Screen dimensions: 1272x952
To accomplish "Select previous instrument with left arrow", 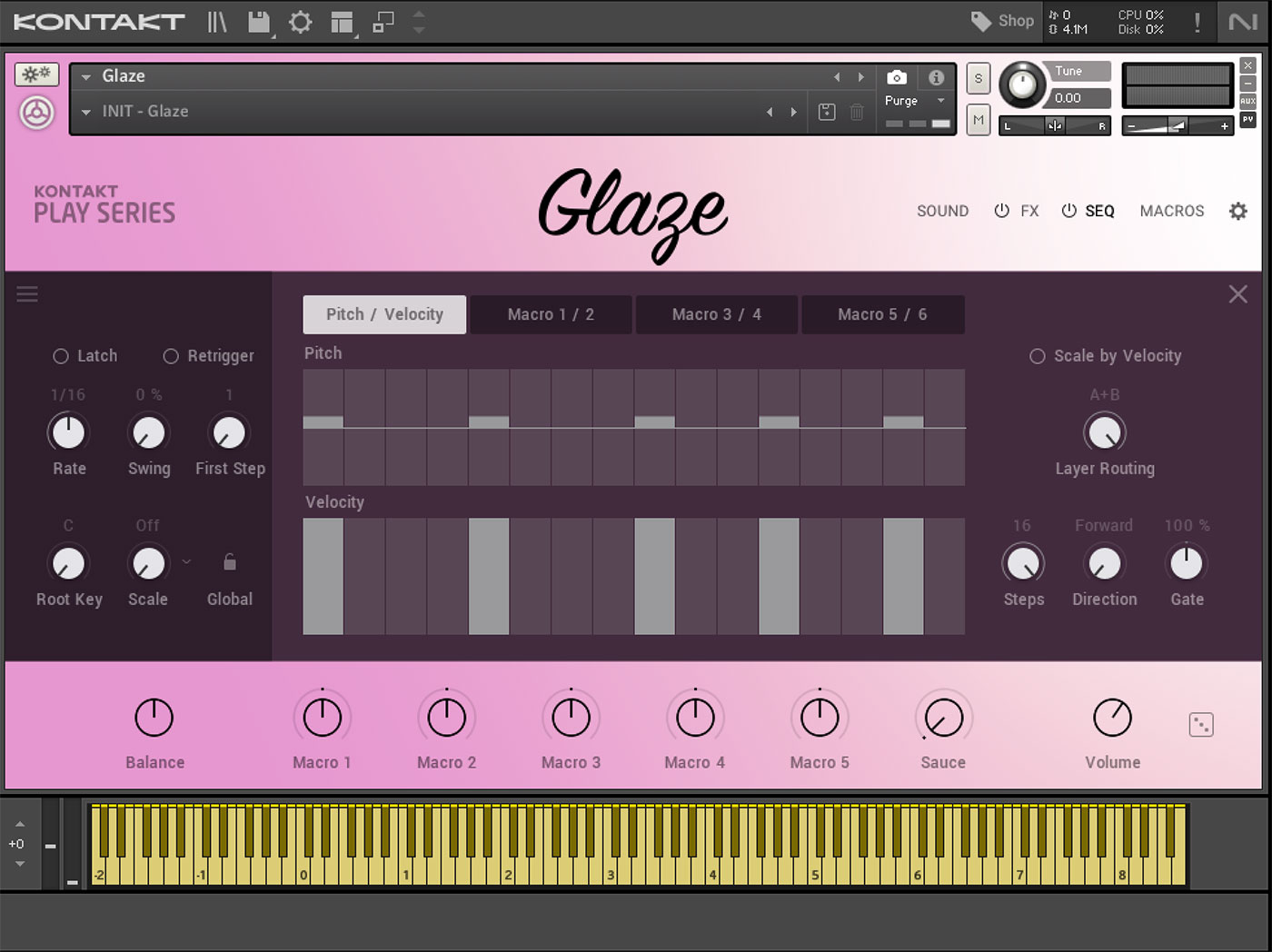I will pos(837,77).
